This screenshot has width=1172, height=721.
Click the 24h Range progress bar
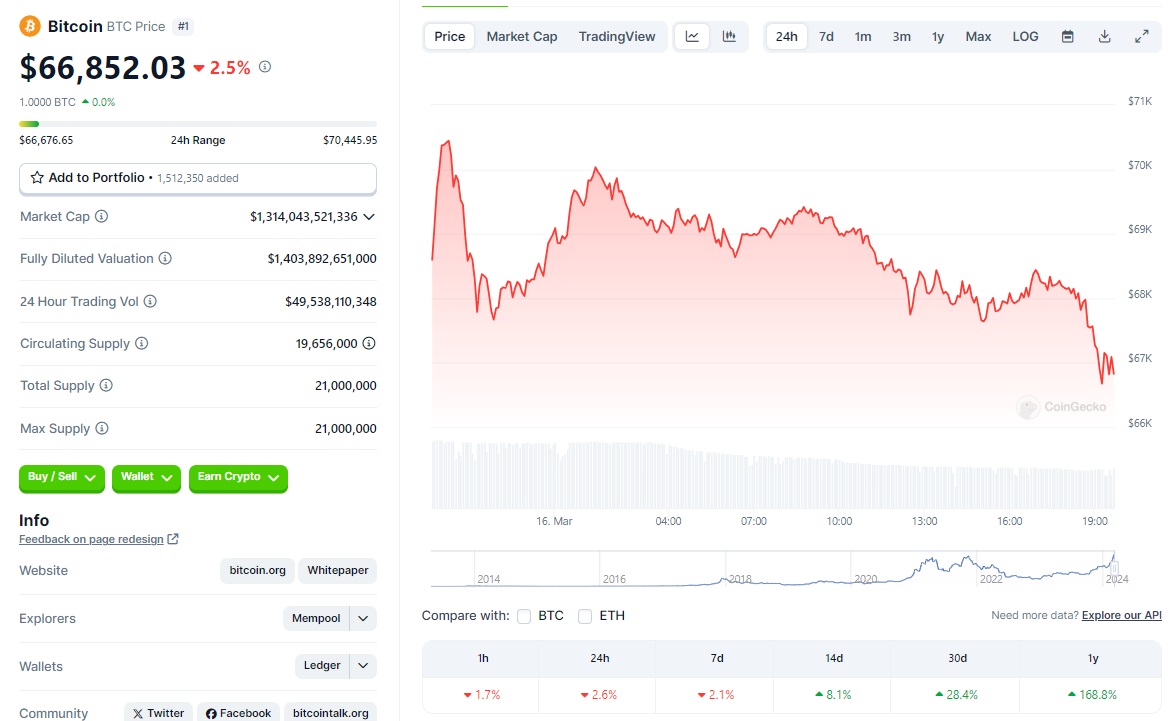pyautogui.click(x=198, y=124)
